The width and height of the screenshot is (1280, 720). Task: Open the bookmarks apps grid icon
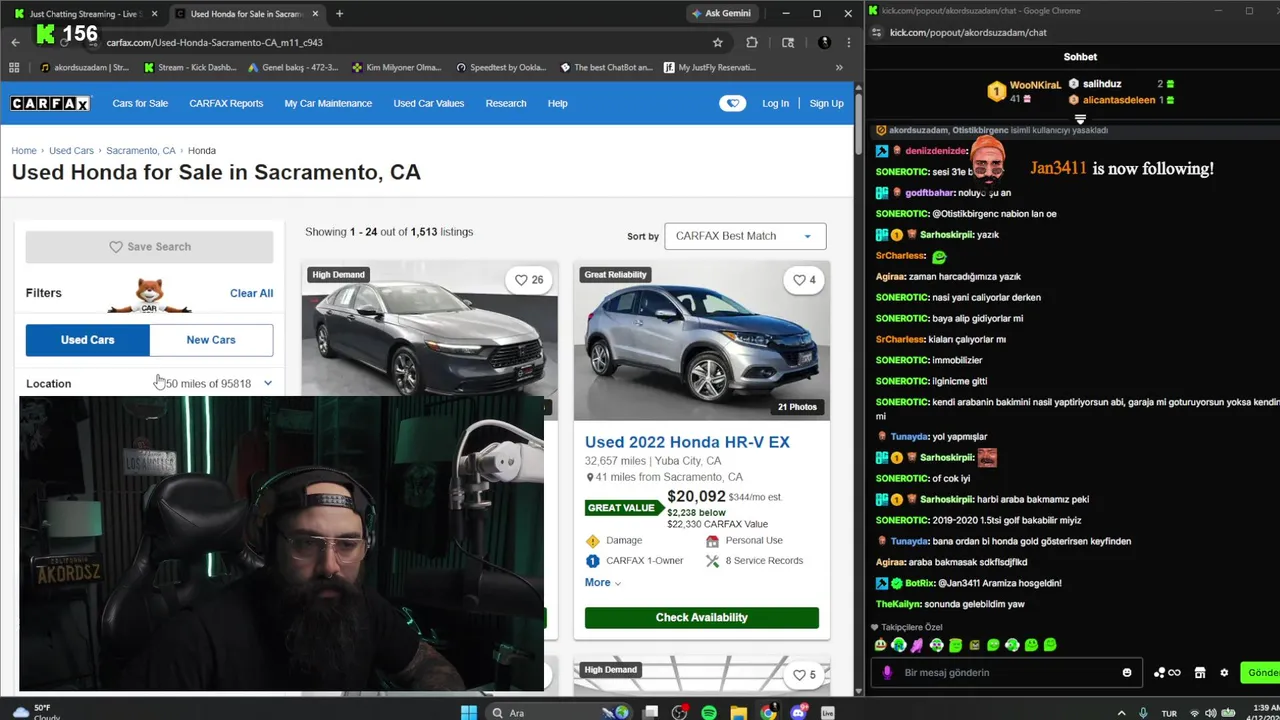[x=14, y=68]
